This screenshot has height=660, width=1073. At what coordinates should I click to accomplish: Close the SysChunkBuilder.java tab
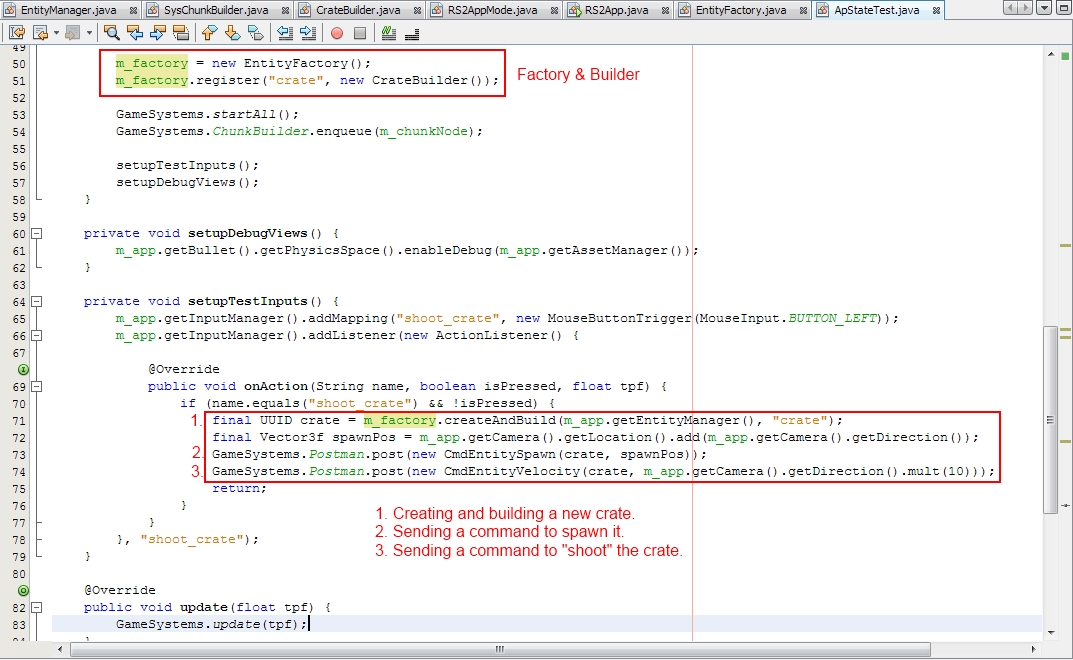[285, 11]
